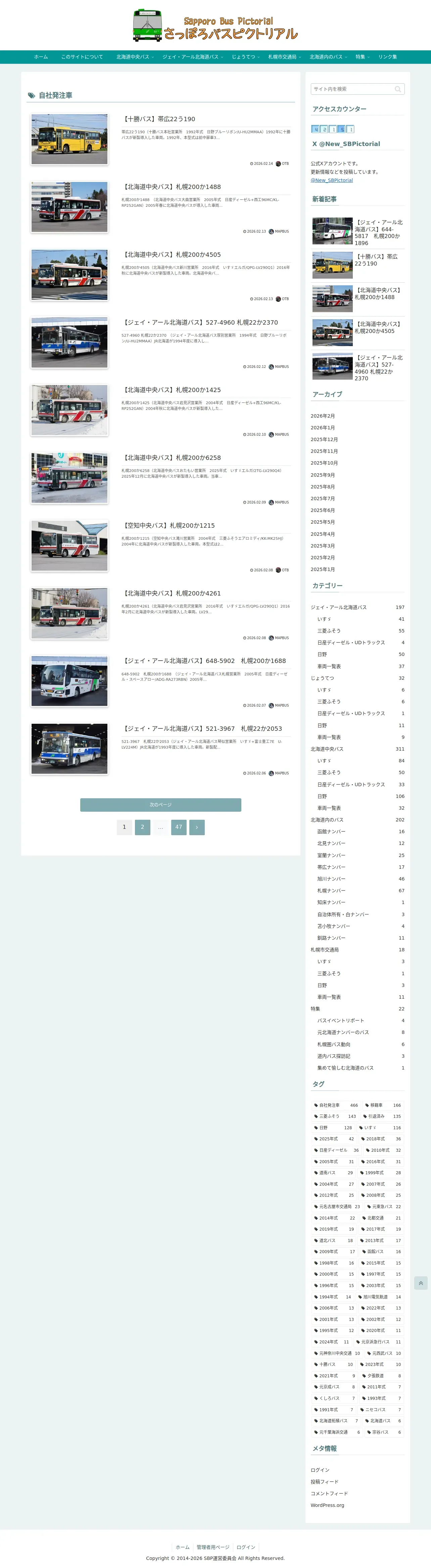The width and height of the screenshot is (431, 1568).
Task: Open the WordPress.org link
Action: coord(328,1505)
